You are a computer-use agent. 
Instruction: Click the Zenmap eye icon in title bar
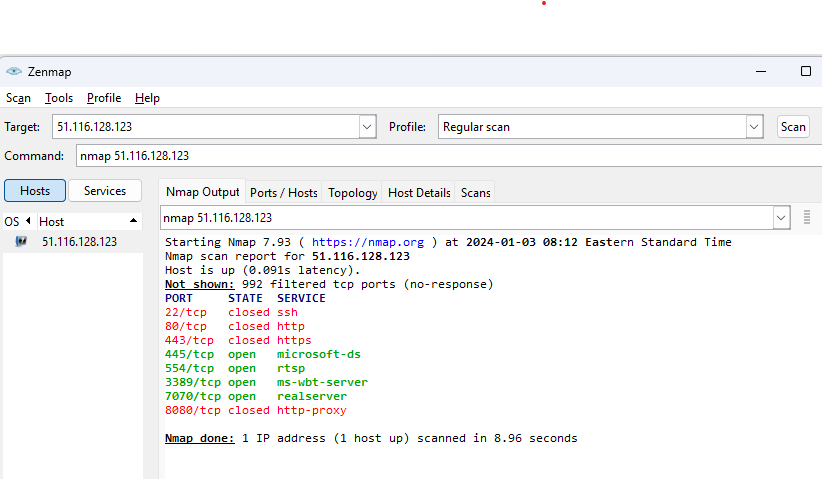14,71
